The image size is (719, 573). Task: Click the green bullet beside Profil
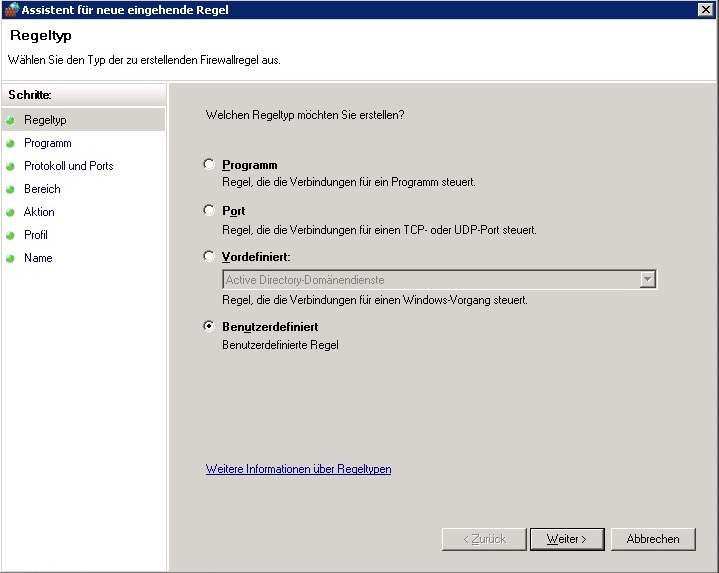(11, 235)
